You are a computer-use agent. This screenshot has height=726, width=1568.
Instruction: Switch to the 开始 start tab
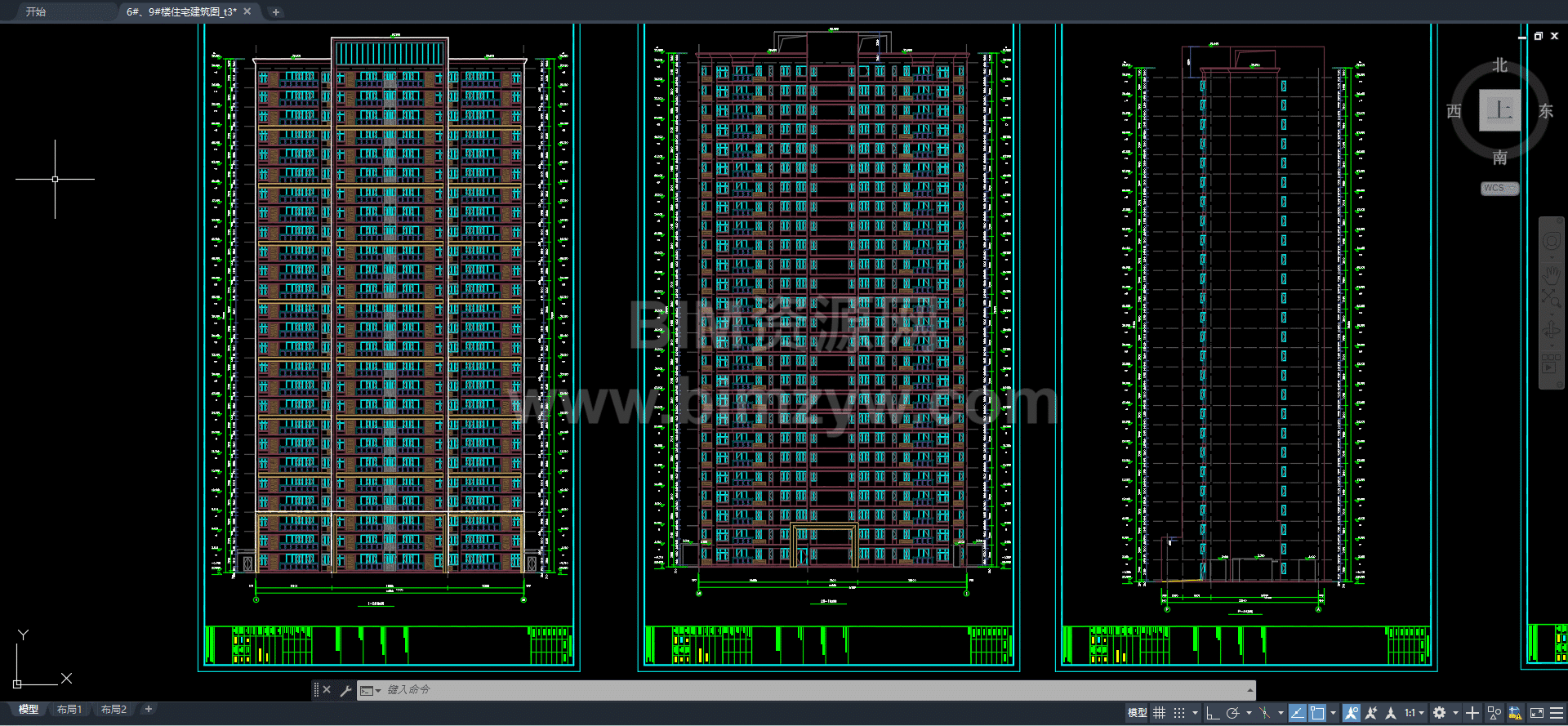click(36, 12)
